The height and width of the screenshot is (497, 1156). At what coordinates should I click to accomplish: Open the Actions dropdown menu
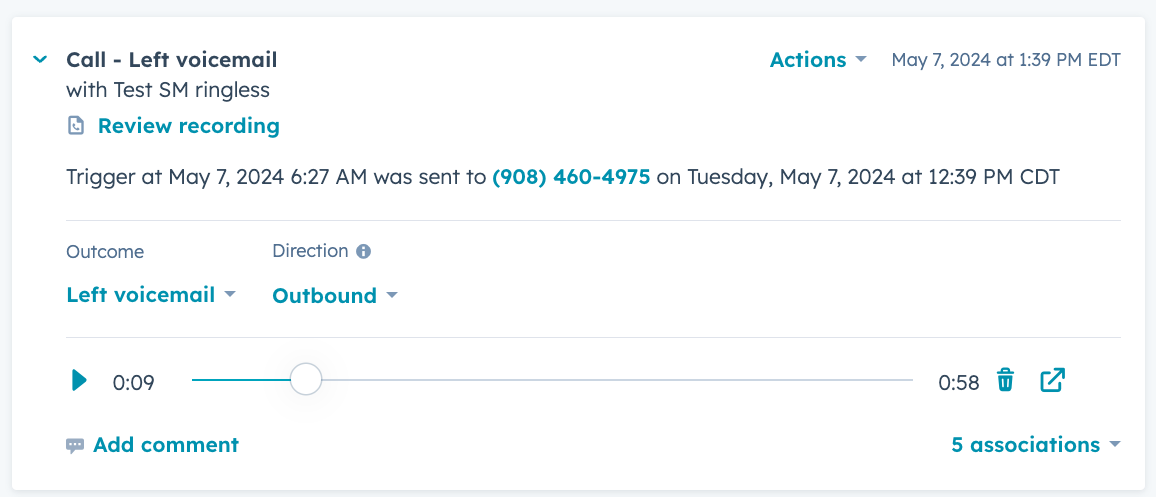click(x=818, y=60)
